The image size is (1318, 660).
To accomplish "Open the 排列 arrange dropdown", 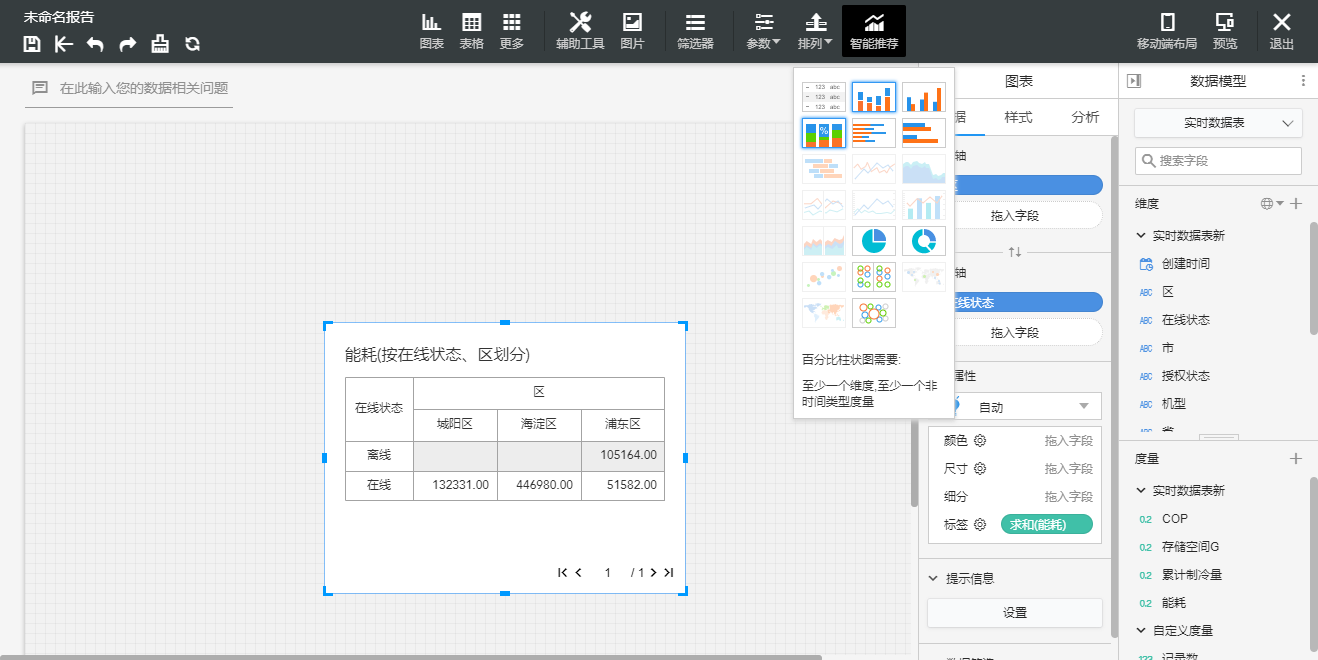I will [x=816, y=32].
